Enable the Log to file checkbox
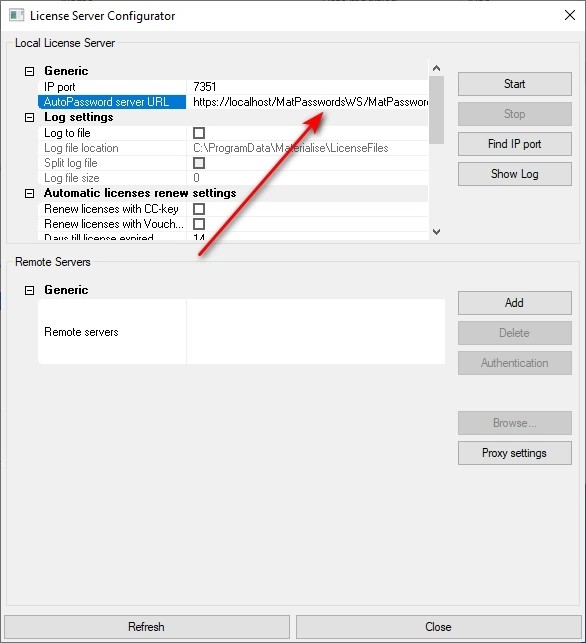Viewport: 586px width, 643px height. point(199,133)
